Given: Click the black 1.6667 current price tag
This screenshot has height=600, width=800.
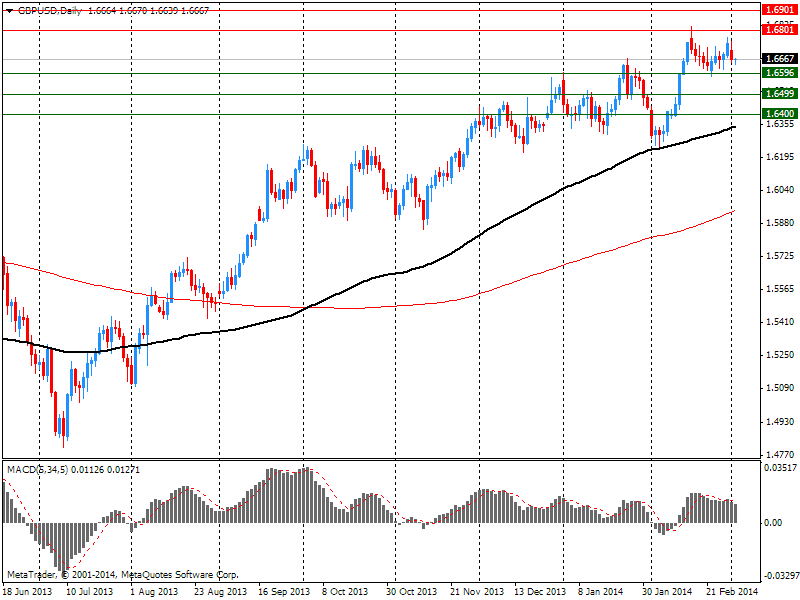Looking at the screenshot, I should point(778,59).
